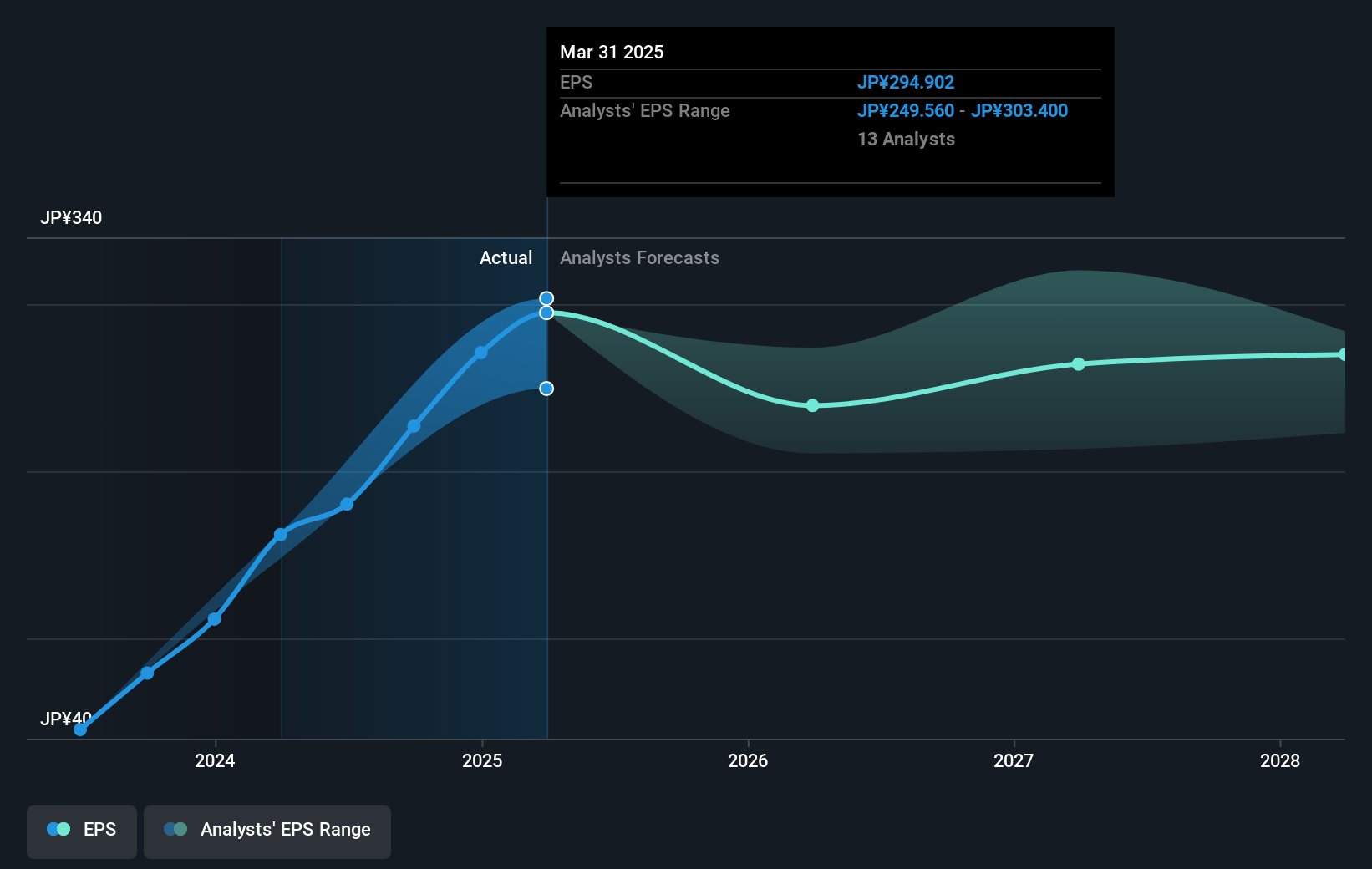Viewport: 1372px width, 869px height.
Task: Click the 2024 x-axis label
Action: tap(215, 760)
